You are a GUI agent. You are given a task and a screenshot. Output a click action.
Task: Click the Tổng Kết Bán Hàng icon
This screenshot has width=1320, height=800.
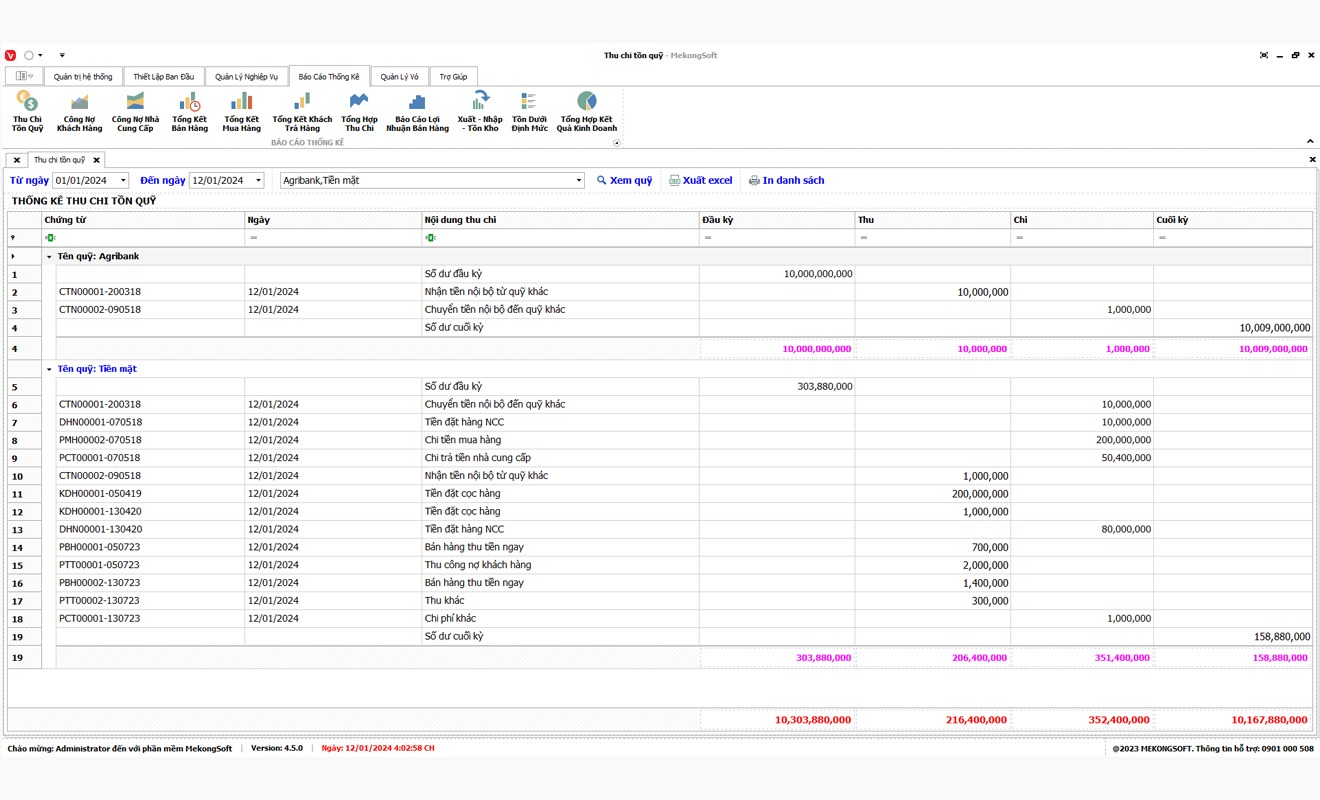pyautogui.click(x=189, y=110)
